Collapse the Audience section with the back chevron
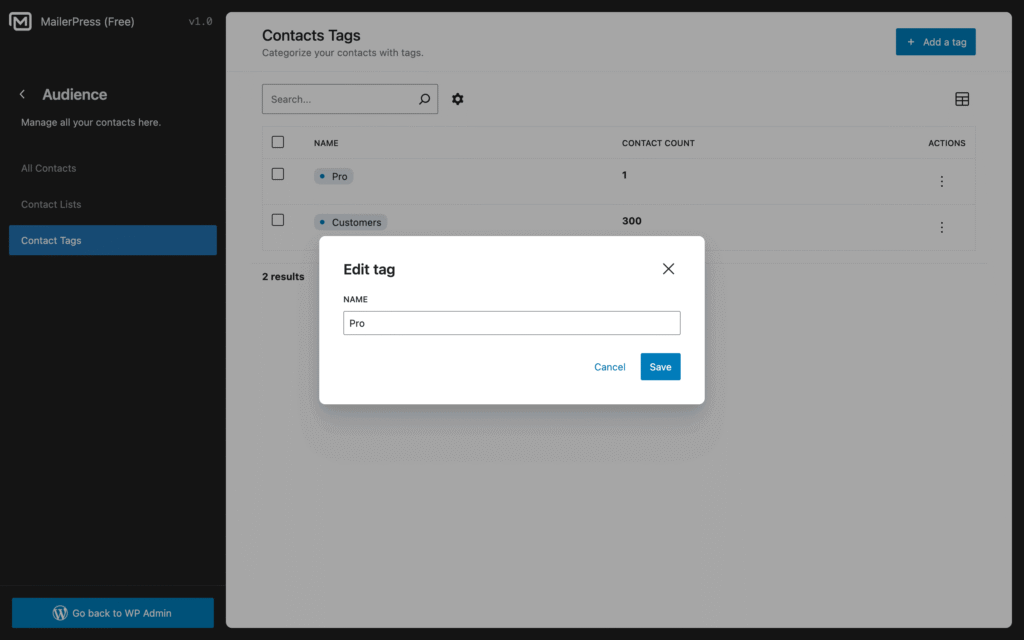 pyautogui.click(x=21, y=93)
